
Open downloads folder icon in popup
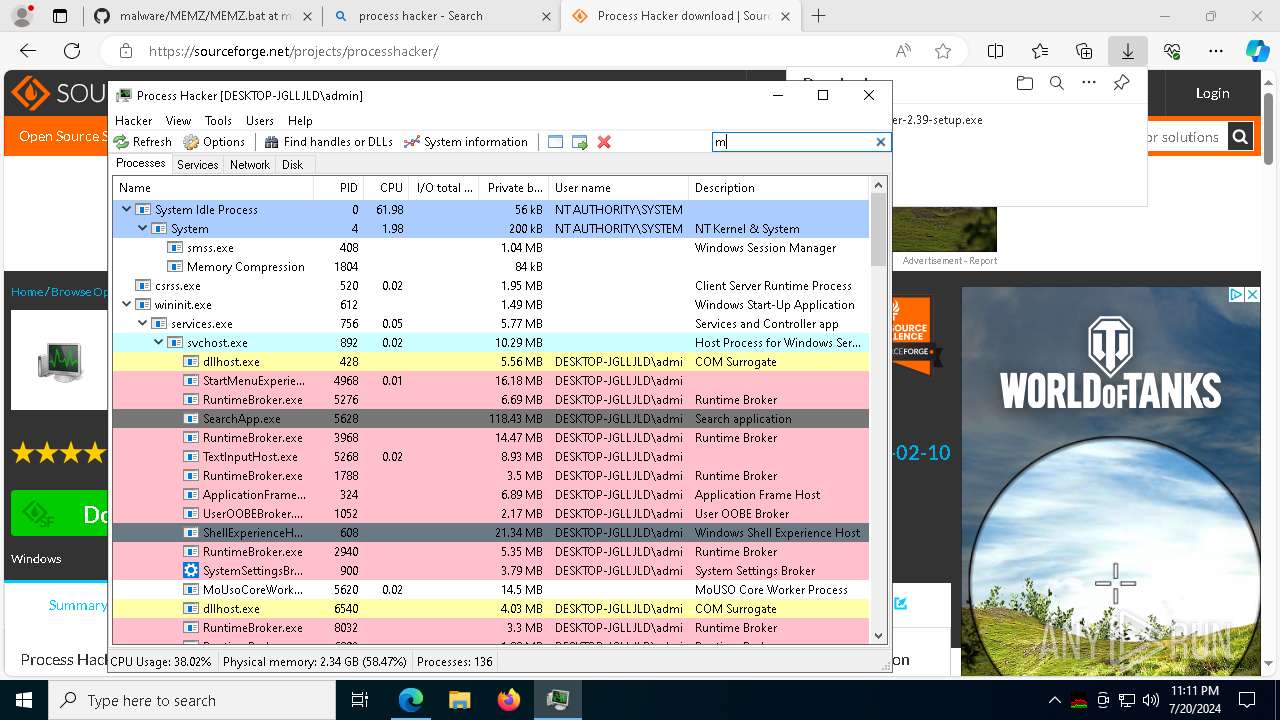[x=1024, y=83]
